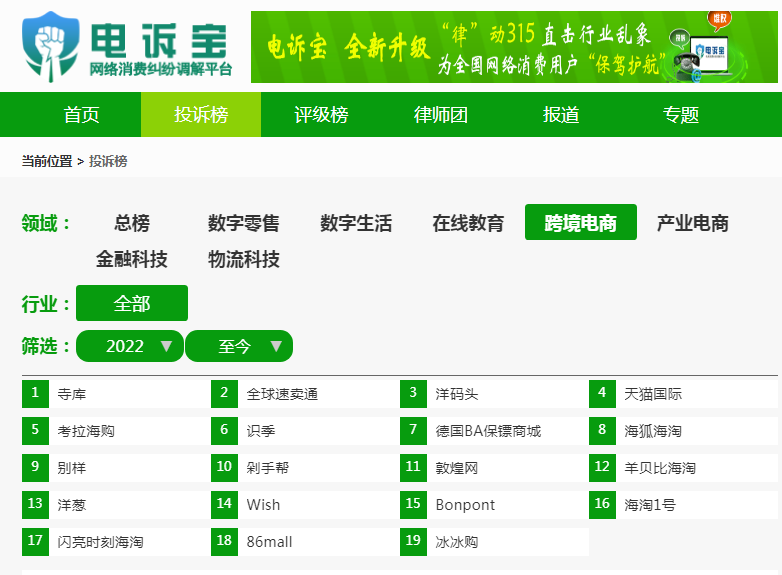Open rank 3 entry 洋码头
This screenshot has height=575, width=782.
[457, 394]
